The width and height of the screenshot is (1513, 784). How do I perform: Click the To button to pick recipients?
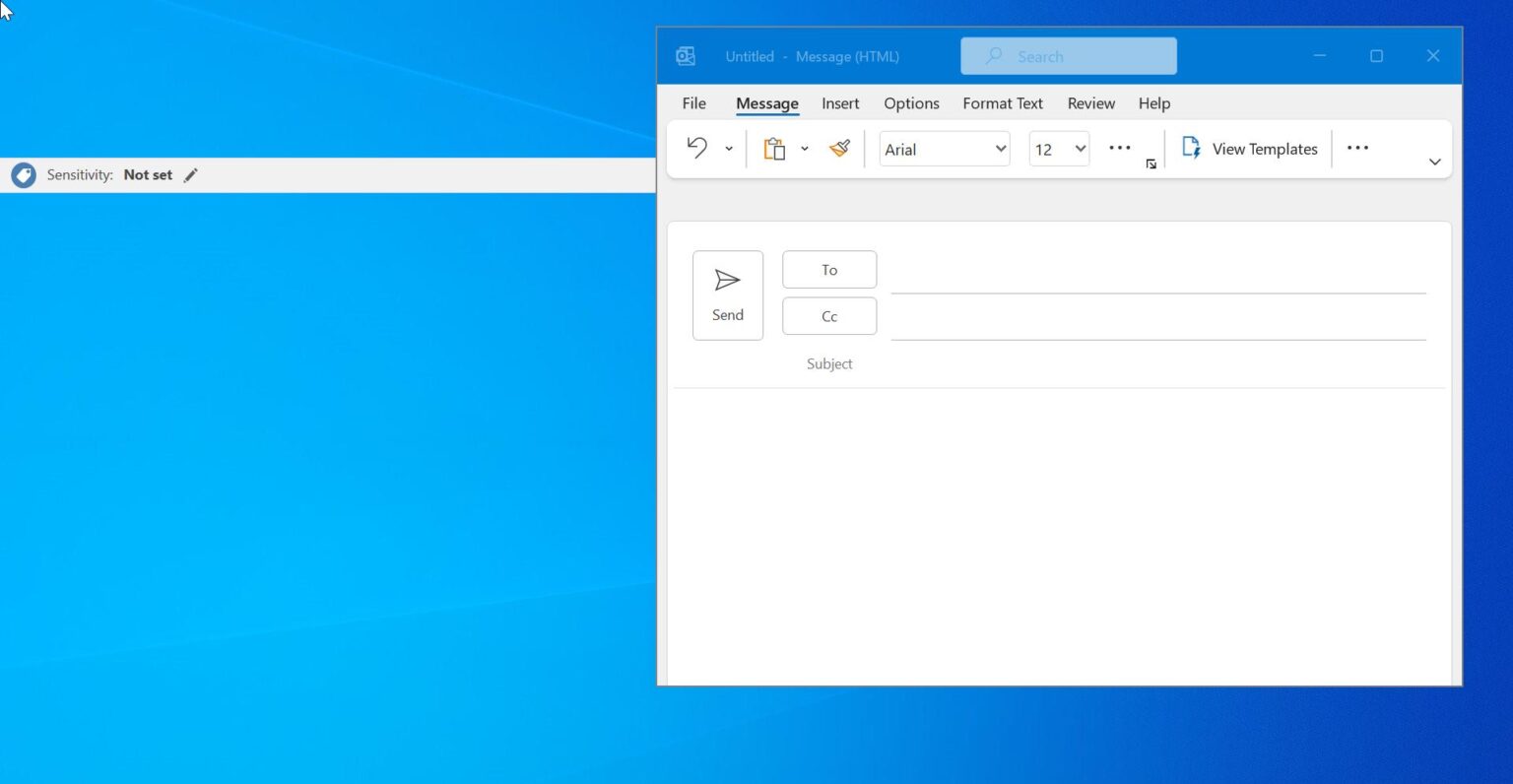click(x=829, y=269)
